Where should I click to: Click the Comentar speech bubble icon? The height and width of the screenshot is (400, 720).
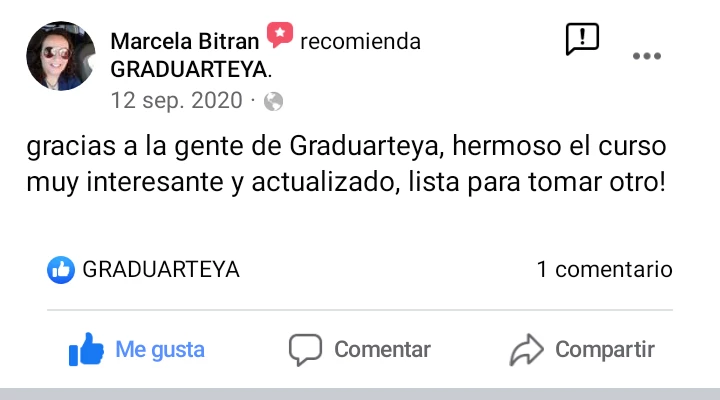305,350
